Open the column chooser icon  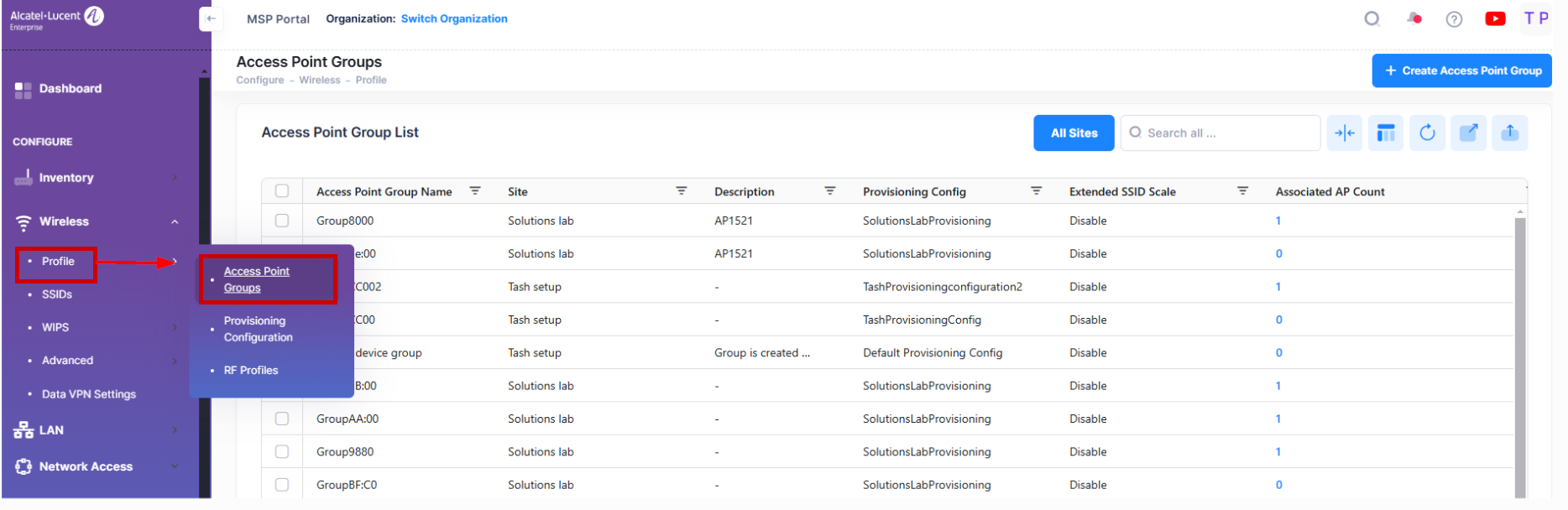[1386, 133]
